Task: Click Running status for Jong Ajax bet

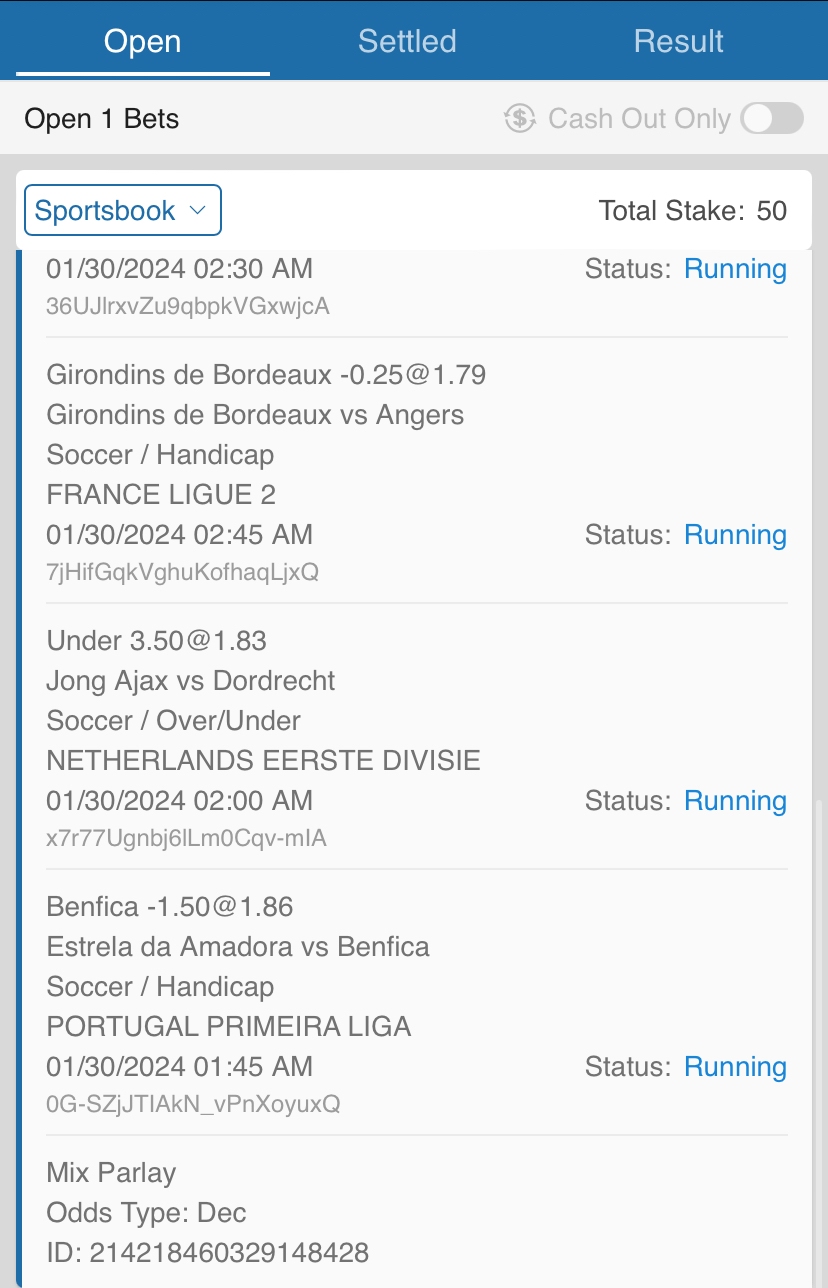Action: (x=735, y=801)
